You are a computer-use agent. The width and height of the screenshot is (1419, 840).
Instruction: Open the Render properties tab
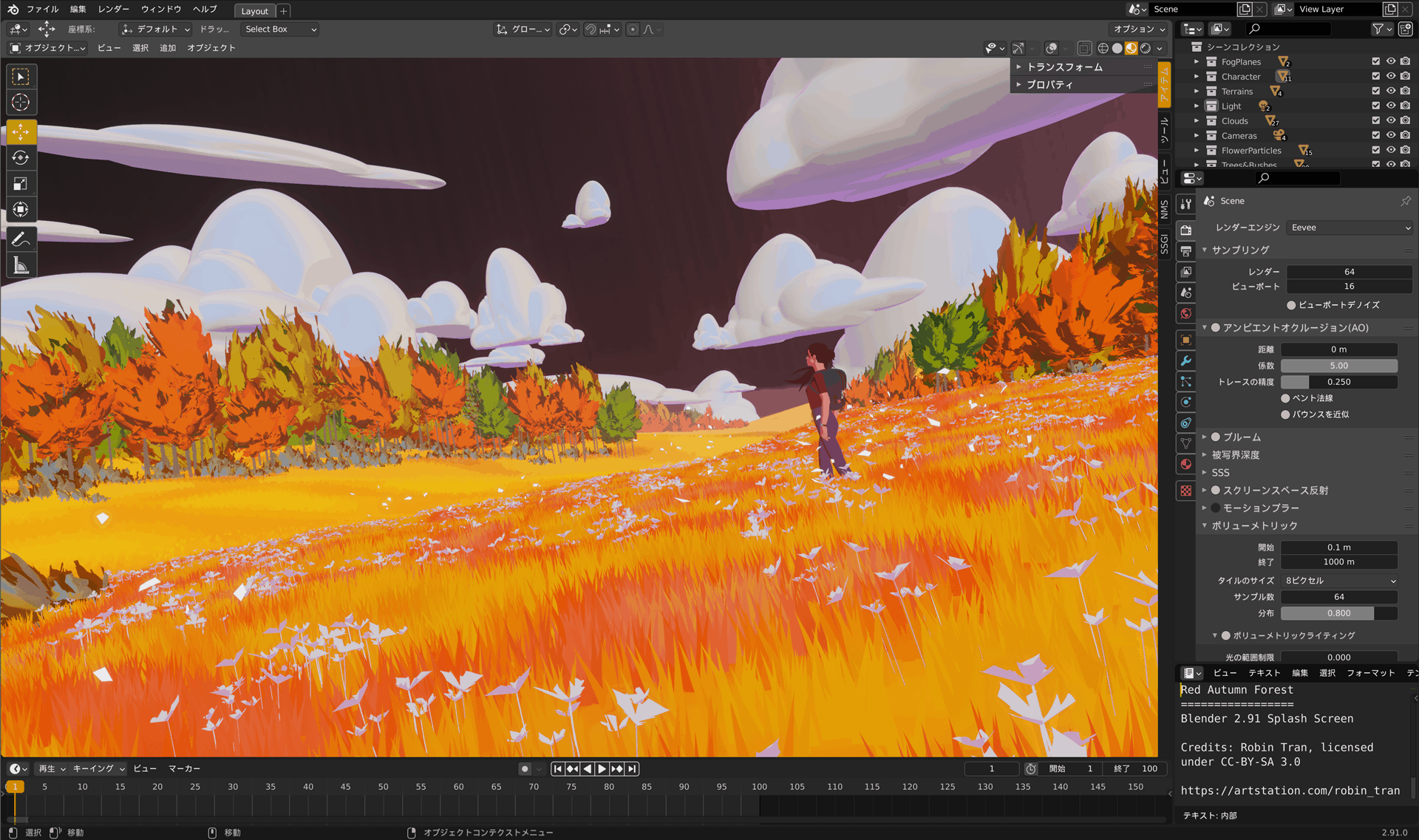tap(1185, 231)
